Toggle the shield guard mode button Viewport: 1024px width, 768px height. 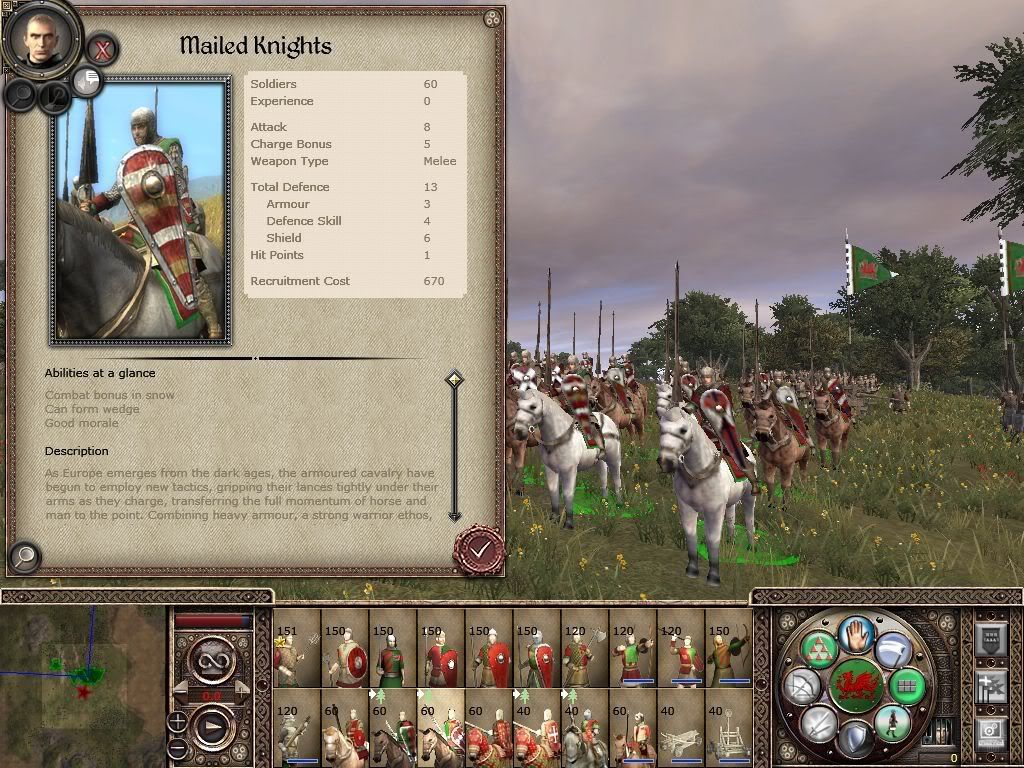pos(856,739)
